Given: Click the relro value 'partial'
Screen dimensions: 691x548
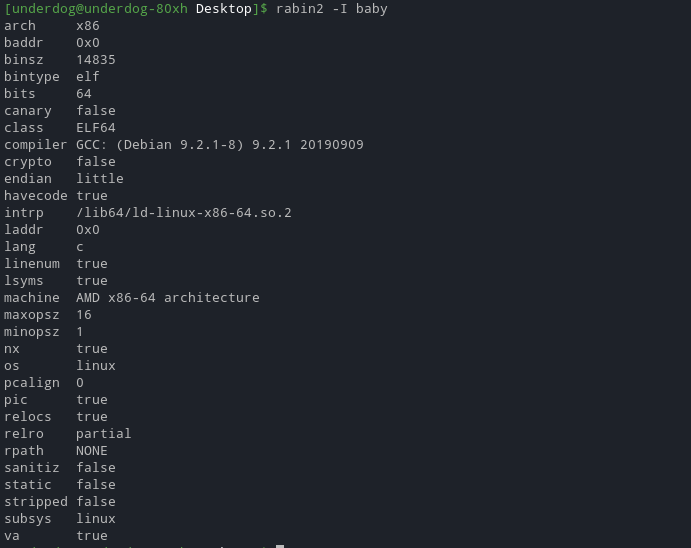Looking at the screenshot, I should (104, 434).
